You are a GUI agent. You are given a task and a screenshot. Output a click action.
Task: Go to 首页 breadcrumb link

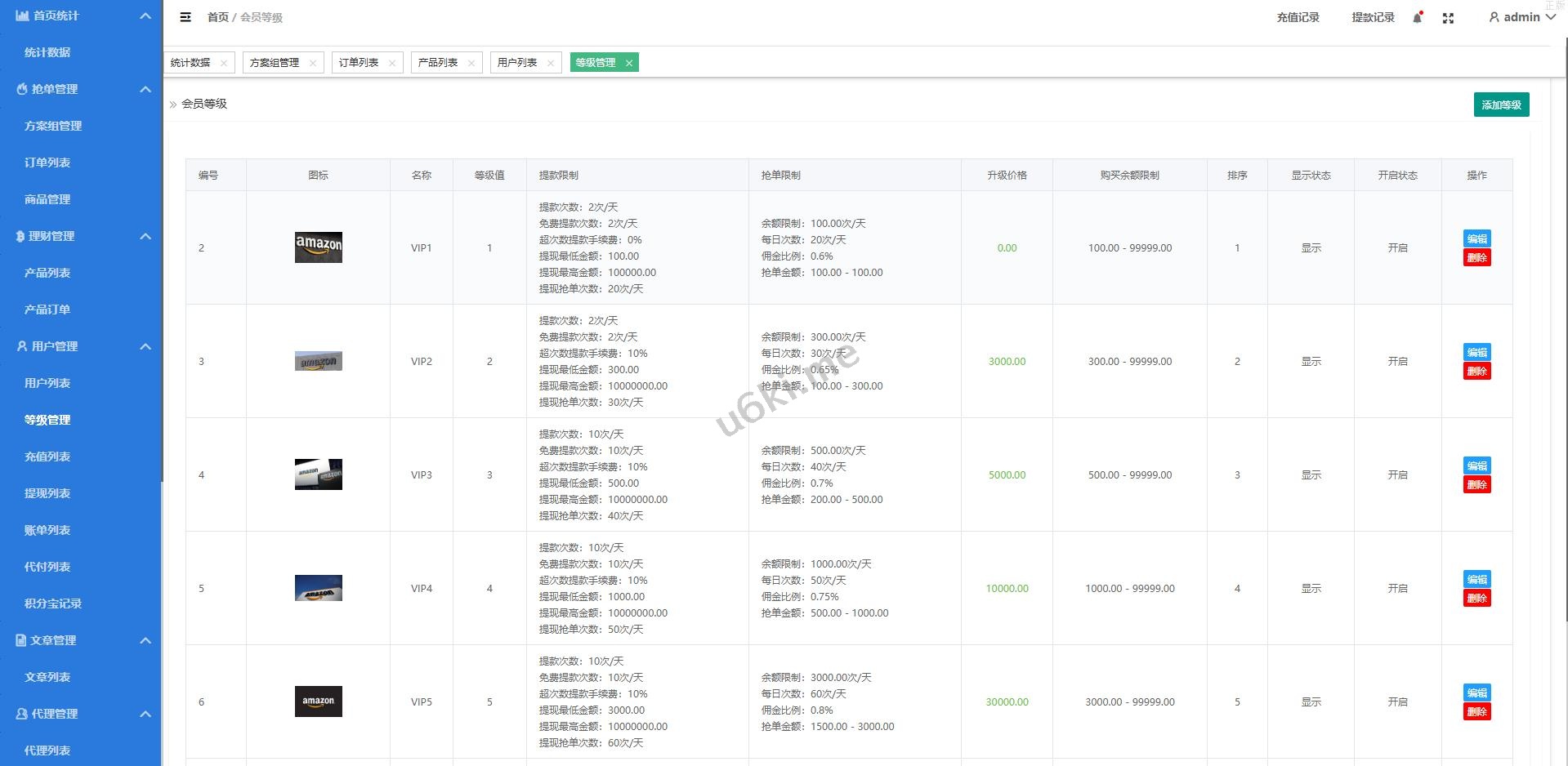217,17
